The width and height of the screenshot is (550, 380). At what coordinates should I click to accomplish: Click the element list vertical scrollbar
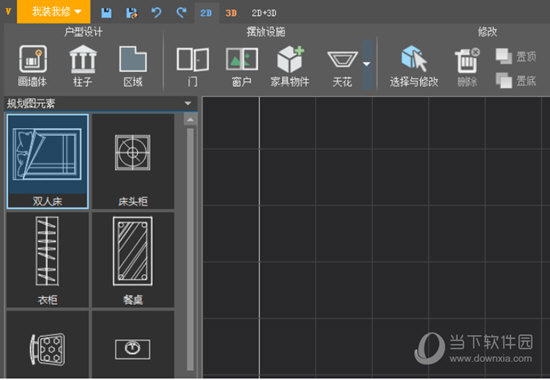click(x=190, y=249)
